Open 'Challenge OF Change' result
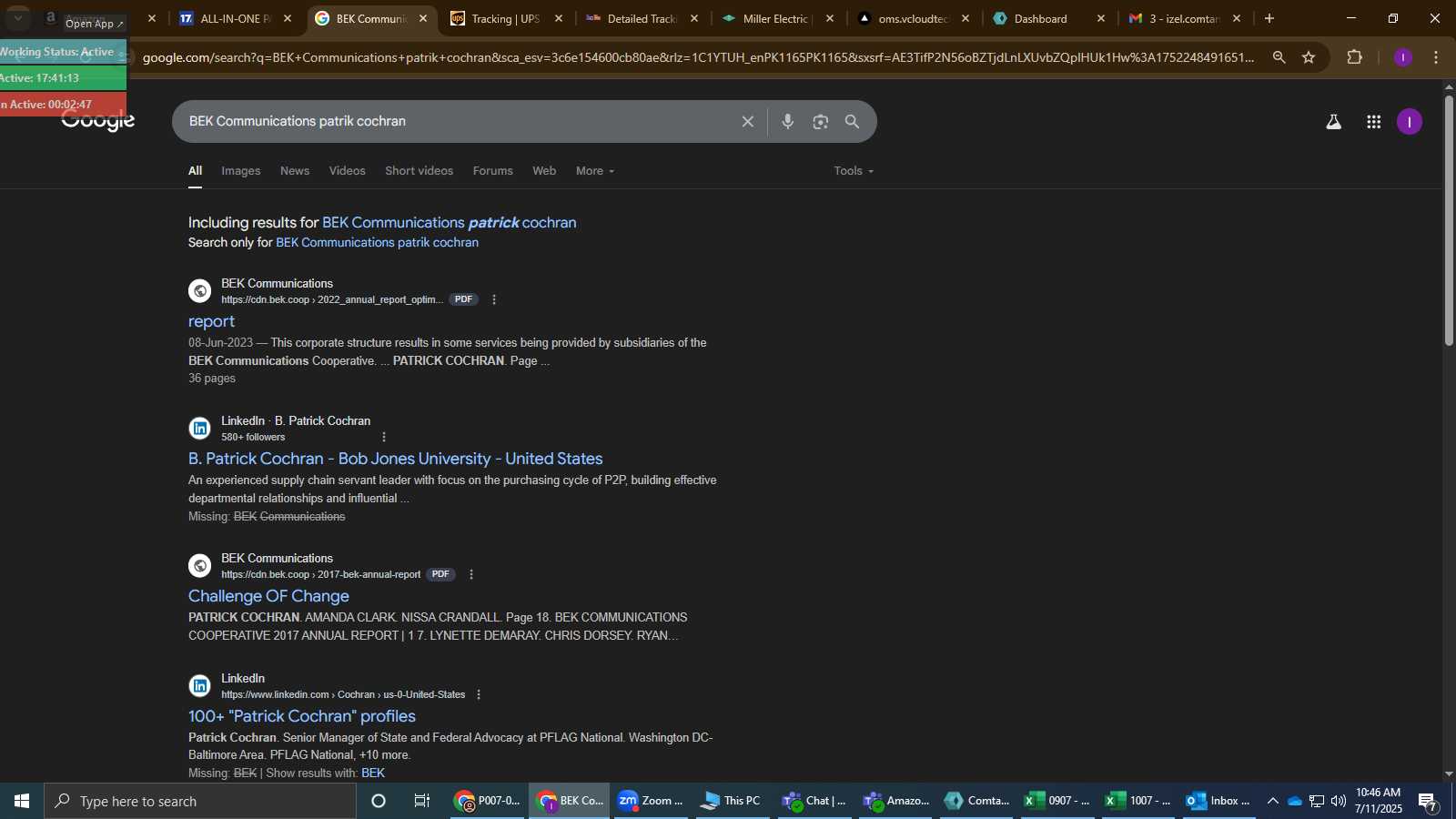The height and width of the screenshot is (819, 1456). tap(268, 596)
